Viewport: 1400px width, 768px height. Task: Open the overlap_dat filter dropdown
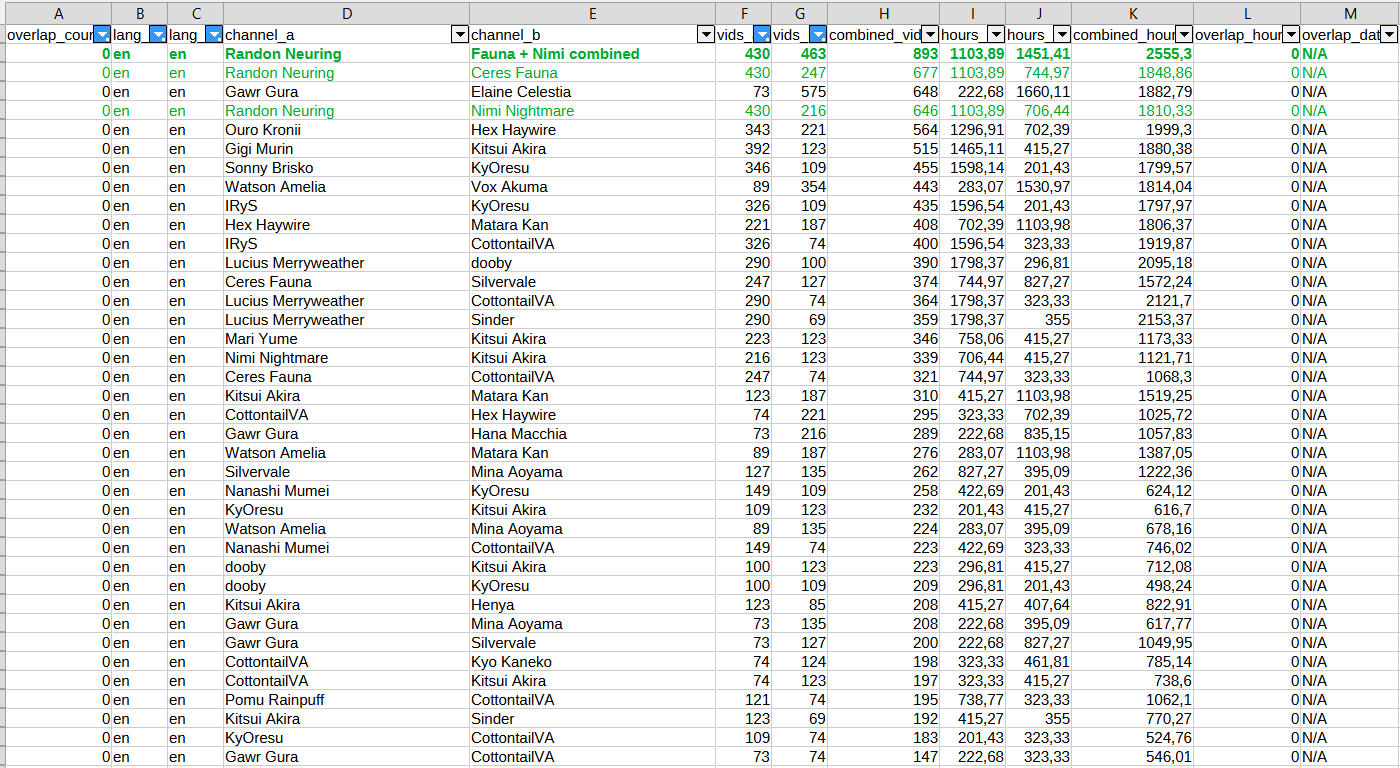[x=1389, y=35]
